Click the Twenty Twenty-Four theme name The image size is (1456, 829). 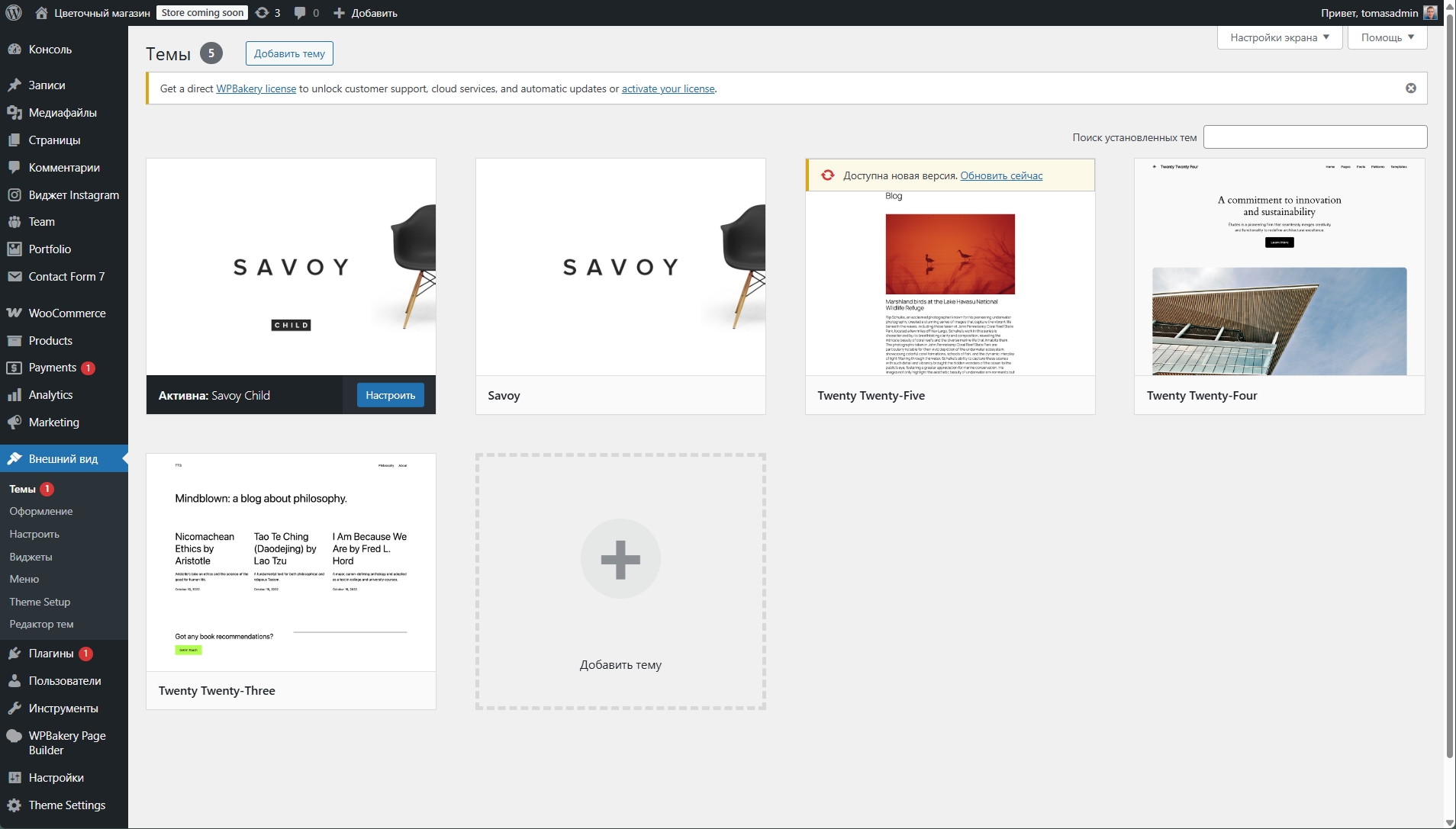point(1202,396)
